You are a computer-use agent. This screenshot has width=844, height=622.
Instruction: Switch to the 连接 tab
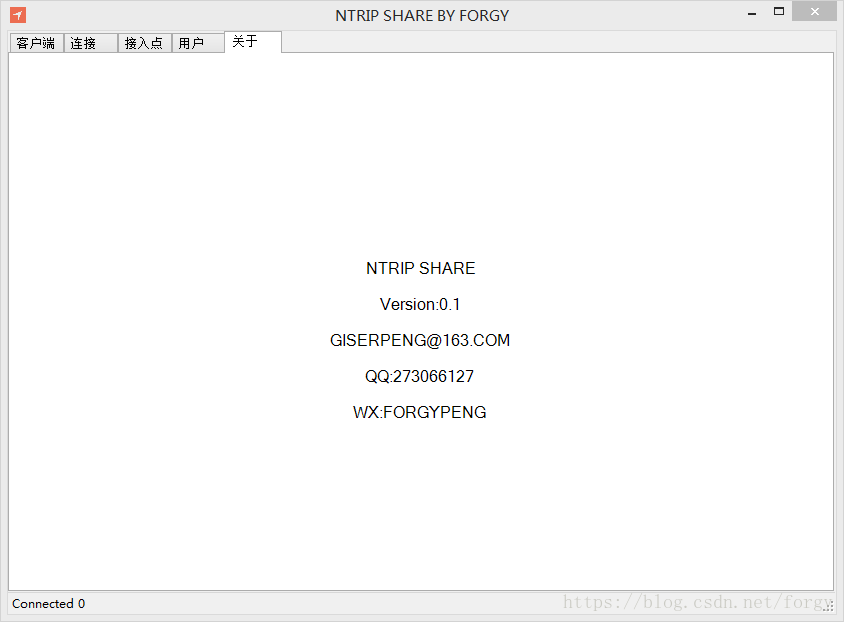click(x=90, y=43)
